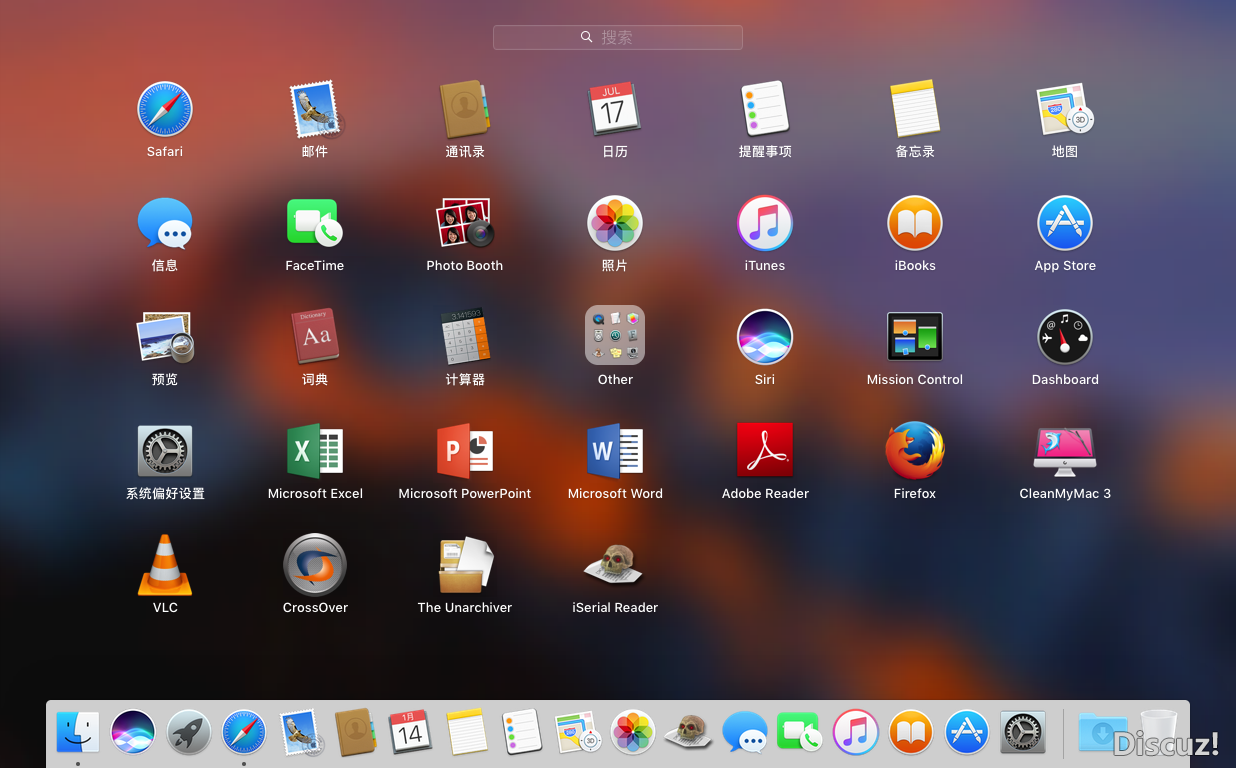Launch FaceTime from the Launchpad grid
The image size is (1236, 768).
(x=315, y=223)
